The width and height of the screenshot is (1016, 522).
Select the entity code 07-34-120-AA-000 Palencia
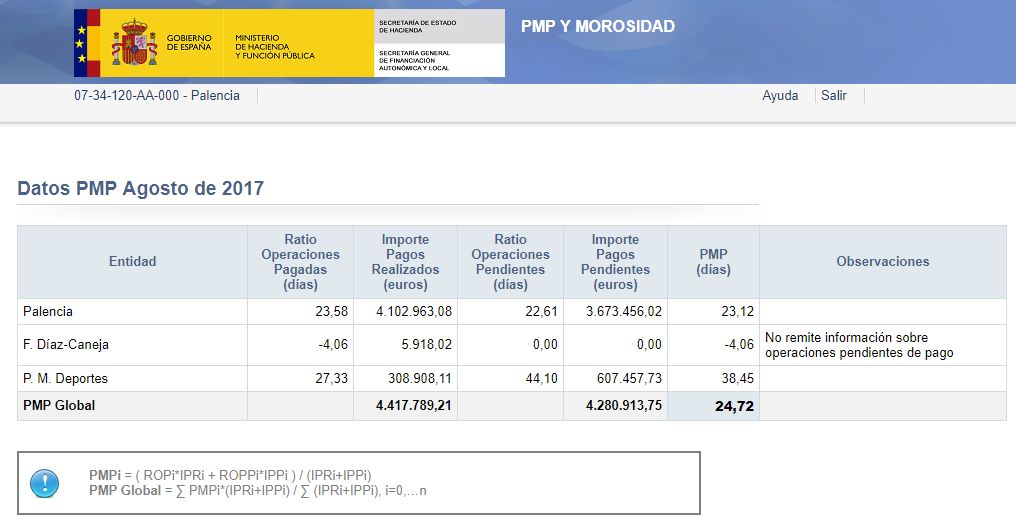coord(157,96)
